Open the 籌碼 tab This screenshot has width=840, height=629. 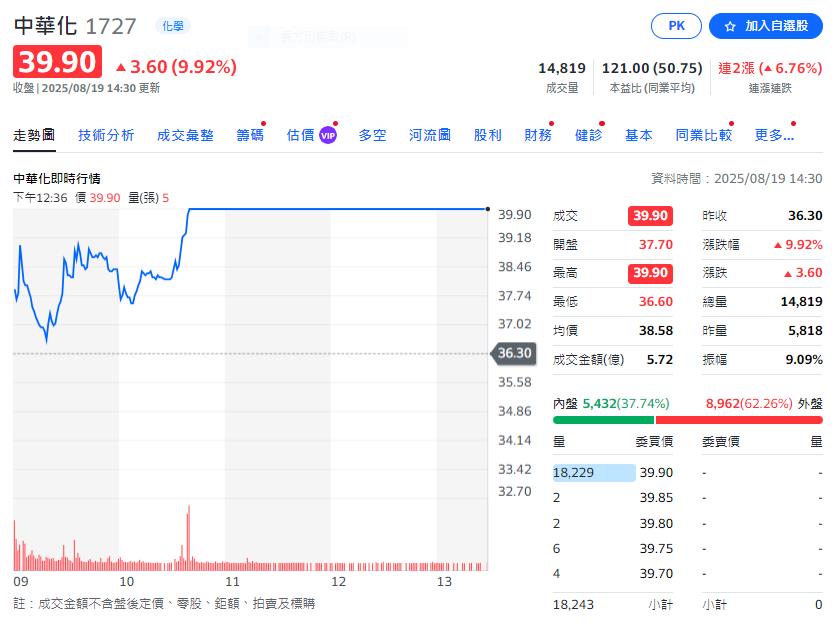(x=250, y=135)
